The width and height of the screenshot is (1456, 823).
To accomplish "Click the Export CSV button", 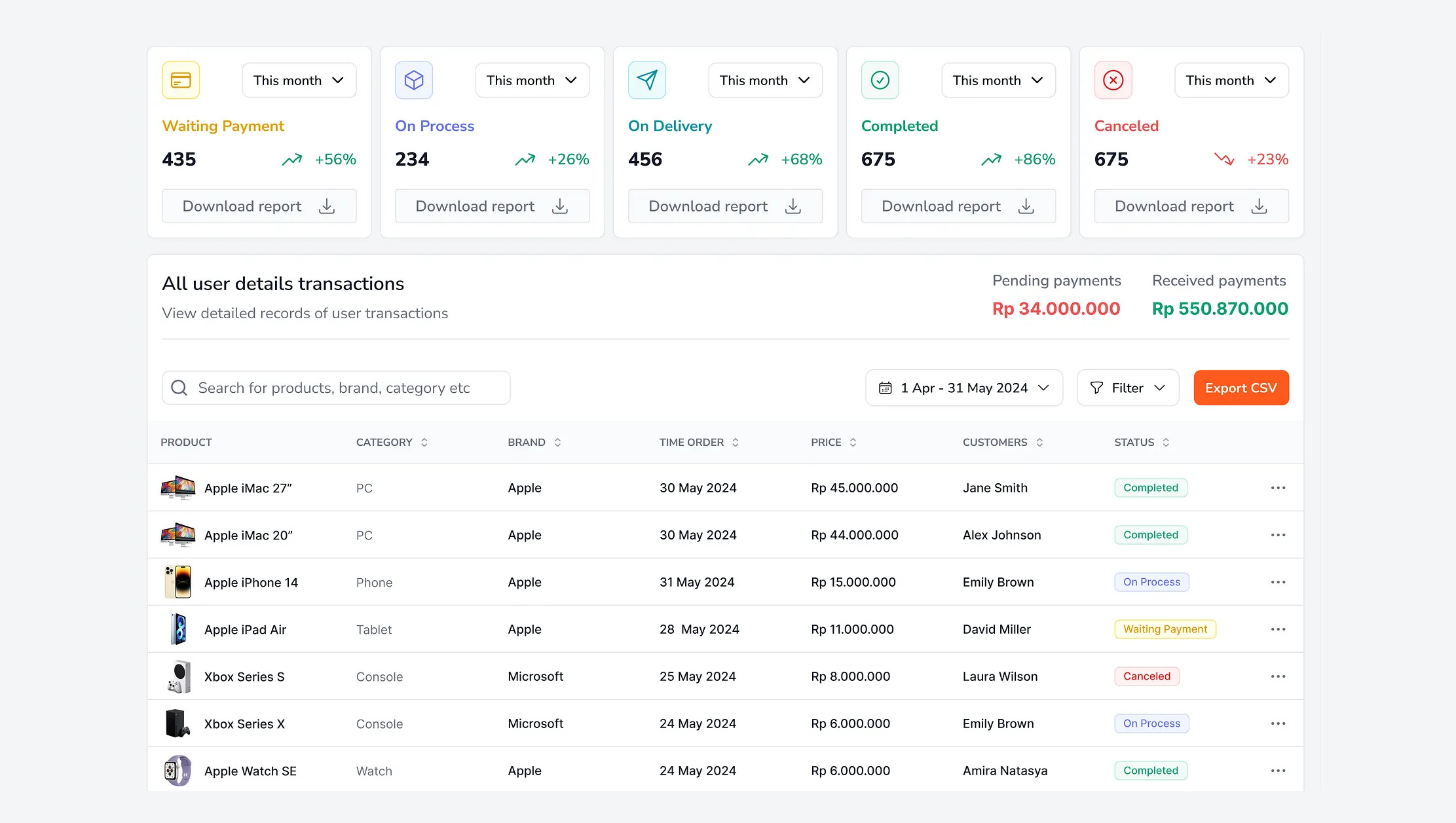I will pyautogui.click(x=1241, y=388).
